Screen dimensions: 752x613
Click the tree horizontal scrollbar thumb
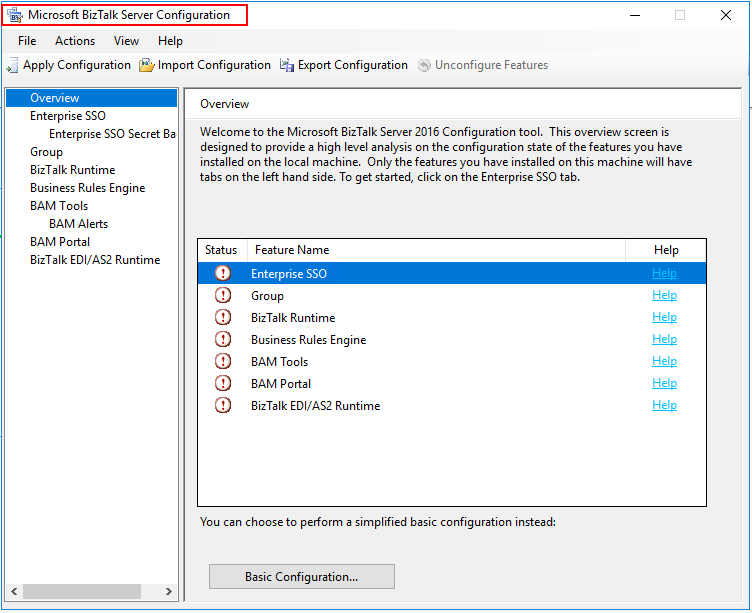pyautogui.click(x=82, y=591)
